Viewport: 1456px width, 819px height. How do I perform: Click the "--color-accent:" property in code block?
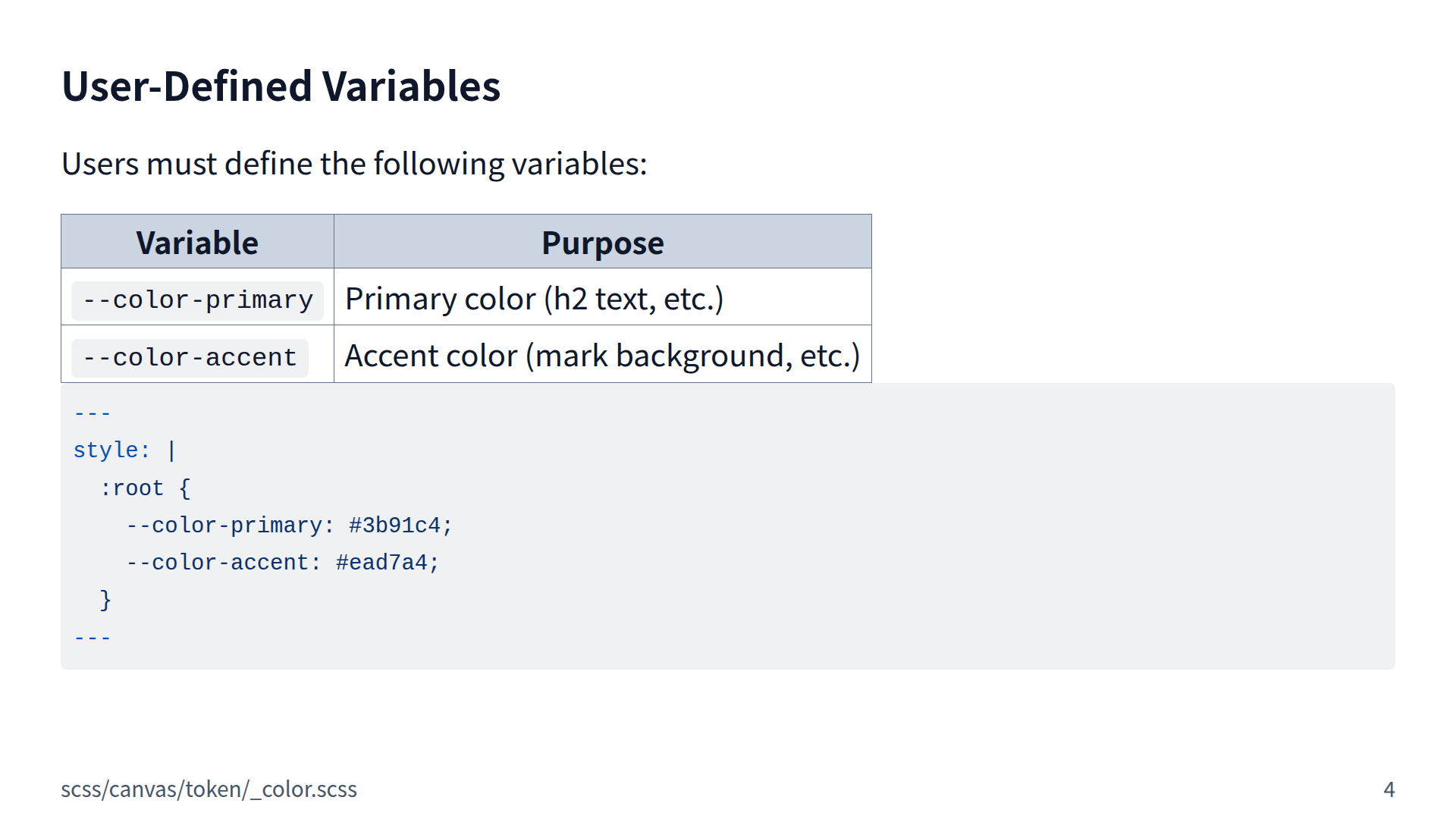(x=223, y=563)
